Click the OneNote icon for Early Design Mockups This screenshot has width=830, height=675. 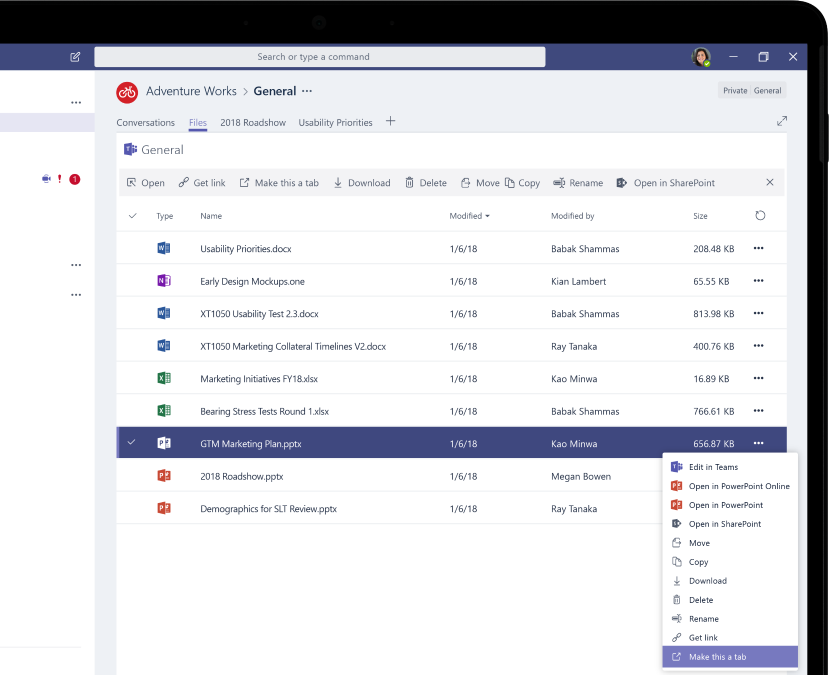tap(164, 281)
